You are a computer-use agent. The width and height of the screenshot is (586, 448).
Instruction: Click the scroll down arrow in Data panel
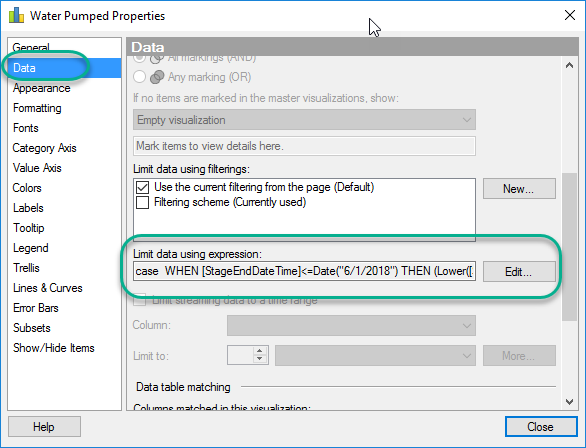pyautogui.click(x=569, y=402)
